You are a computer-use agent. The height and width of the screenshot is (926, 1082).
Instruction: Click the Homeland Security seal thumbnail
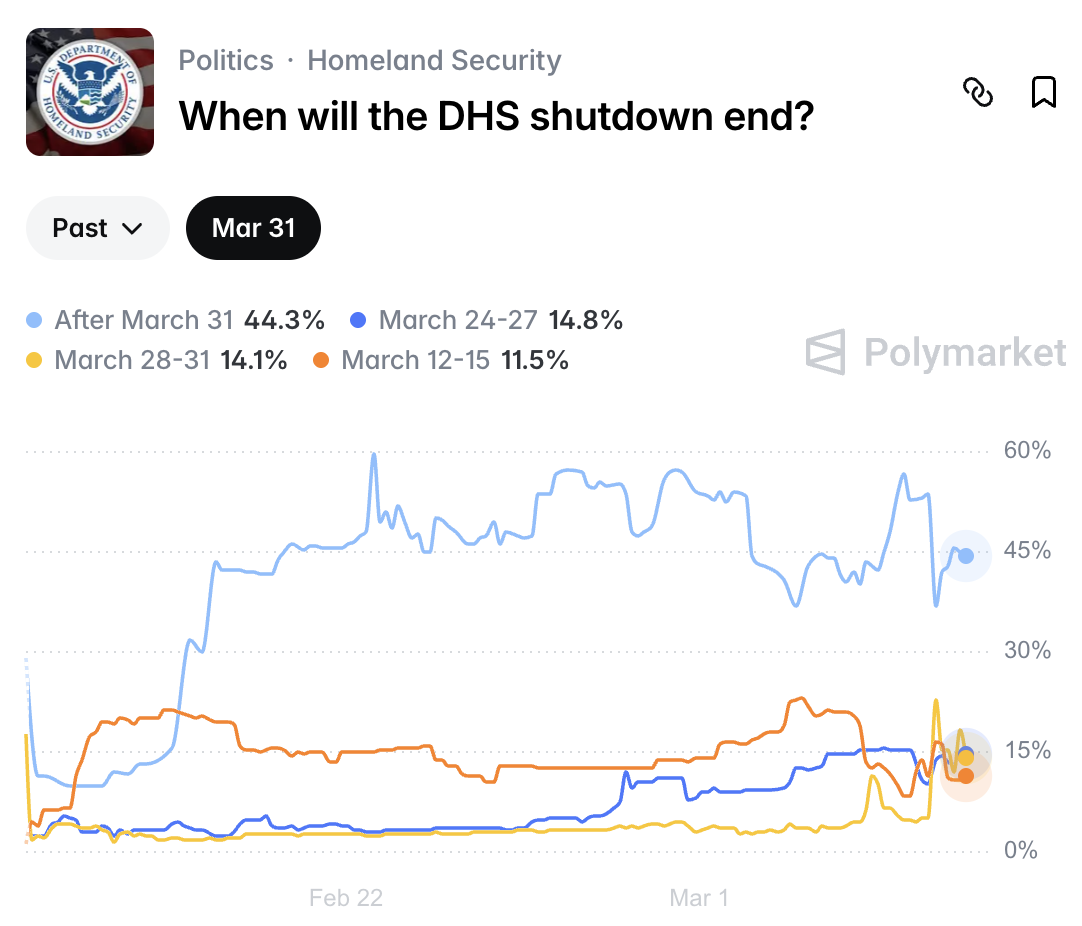(90, 92)
